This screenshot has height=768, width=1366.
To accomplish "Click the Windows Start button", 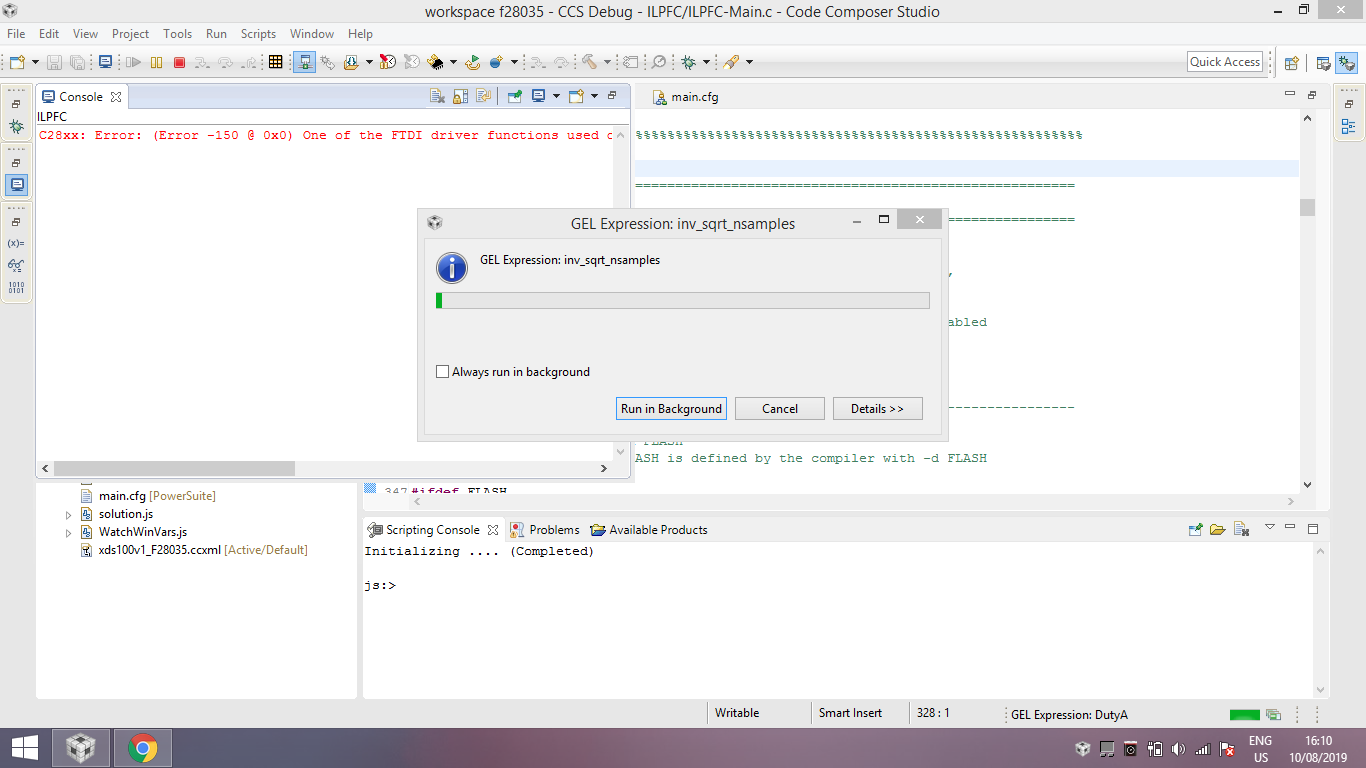I will pyautogui.click(x=24, y=748).
